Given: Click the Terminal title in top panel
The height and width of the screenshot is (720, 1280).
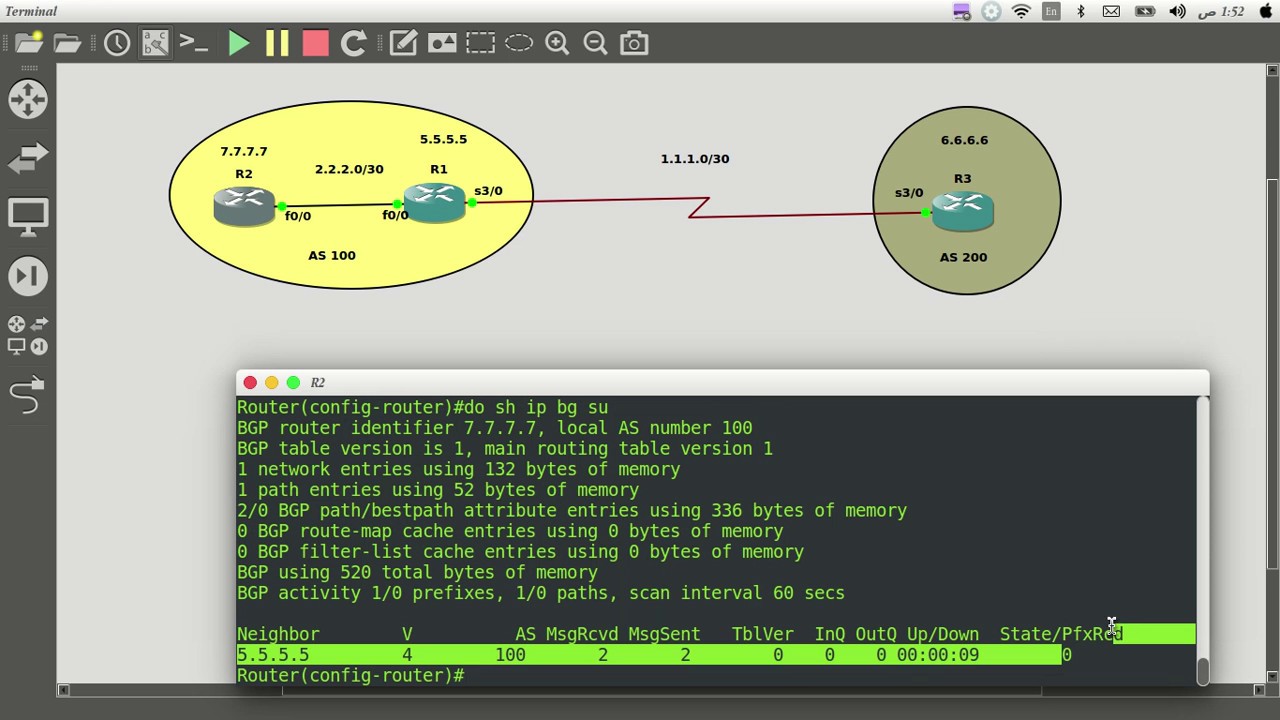Looking at the screenshot, I should coord(31,11).
